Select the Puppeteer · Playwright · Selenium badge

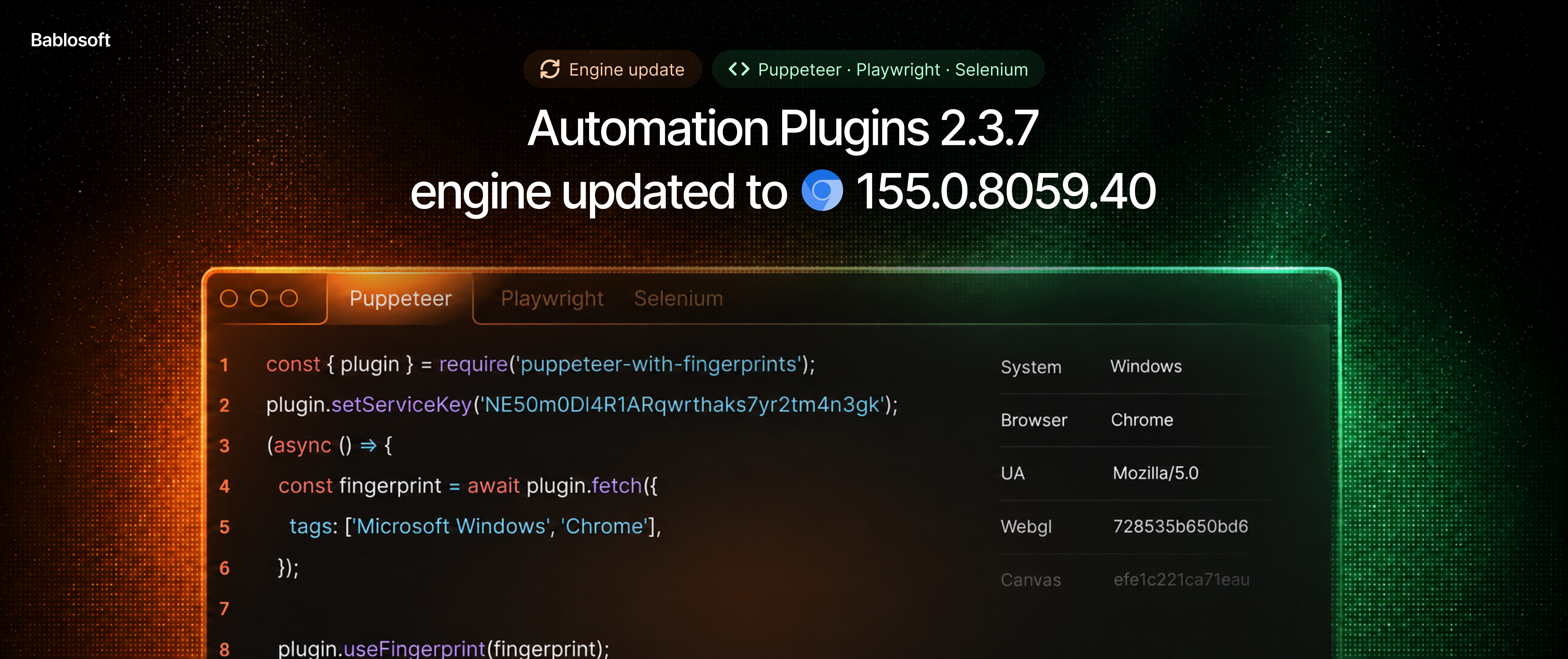pyautogui.click(x=878, y=69)
